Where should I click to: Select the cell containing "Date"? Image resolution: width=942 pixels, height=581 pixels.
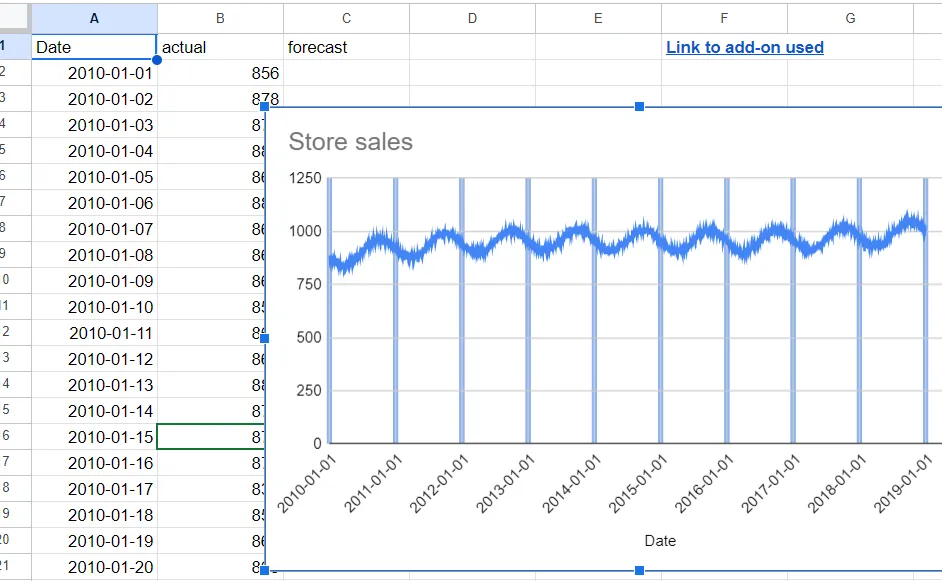tap(94, 46)
